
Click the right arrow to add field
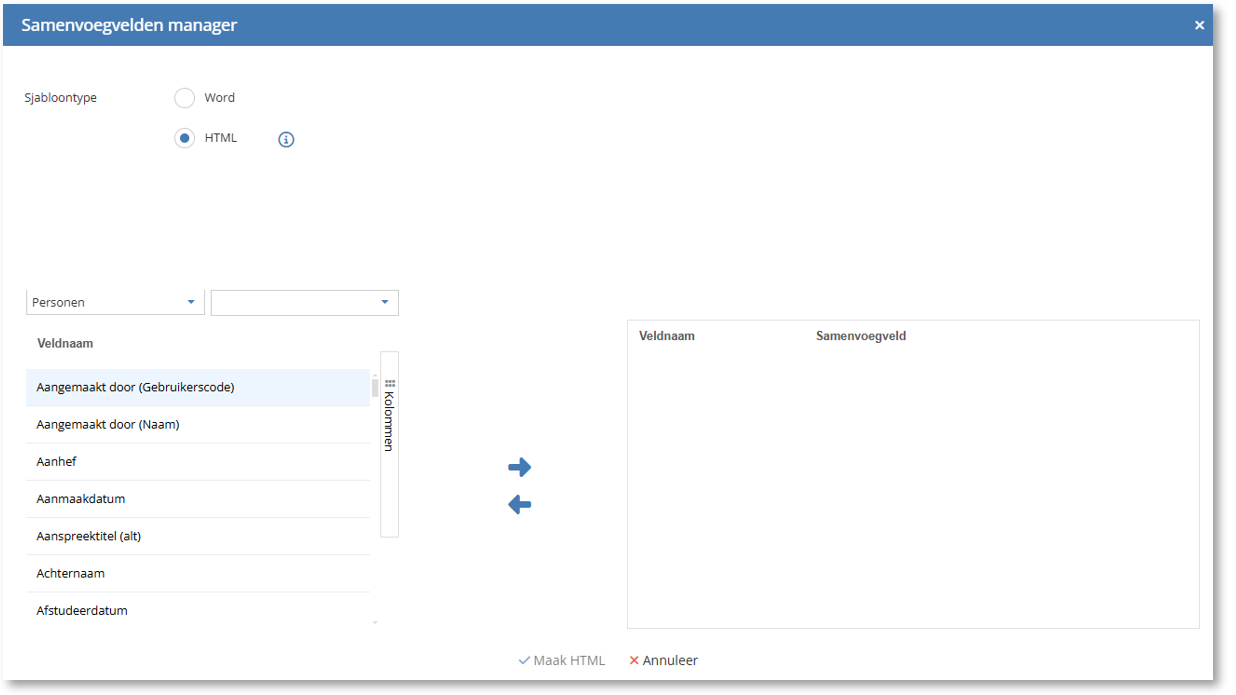(x=520, y=467)
